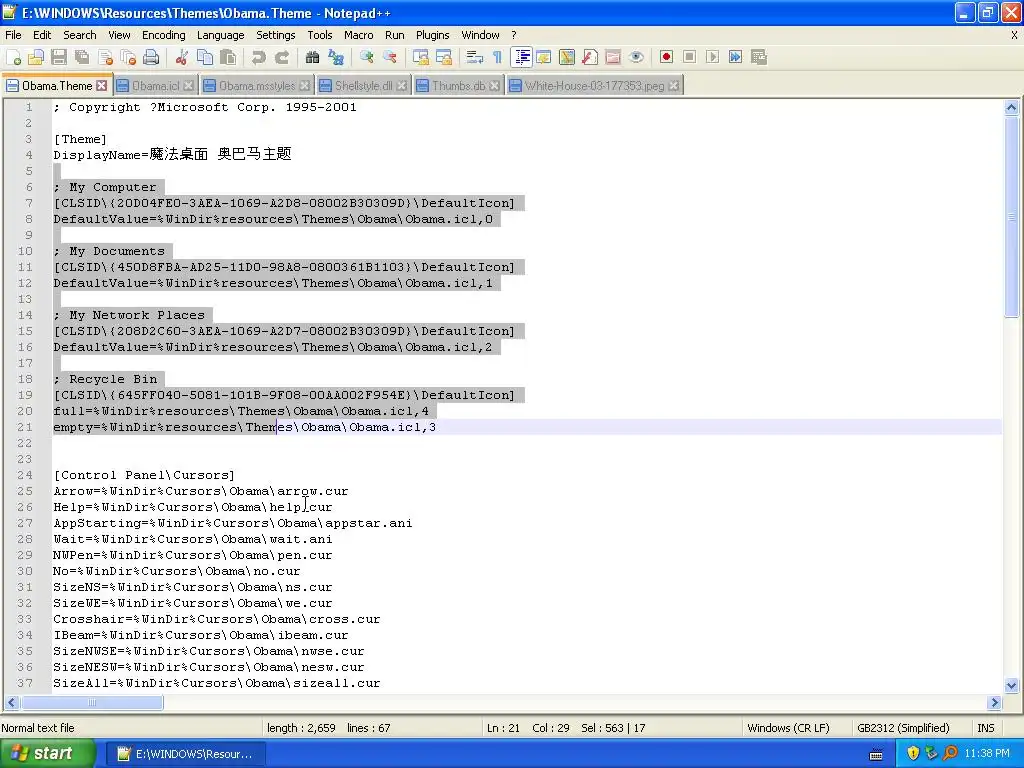Open Find with the binoculars icon

coord(312,57)
